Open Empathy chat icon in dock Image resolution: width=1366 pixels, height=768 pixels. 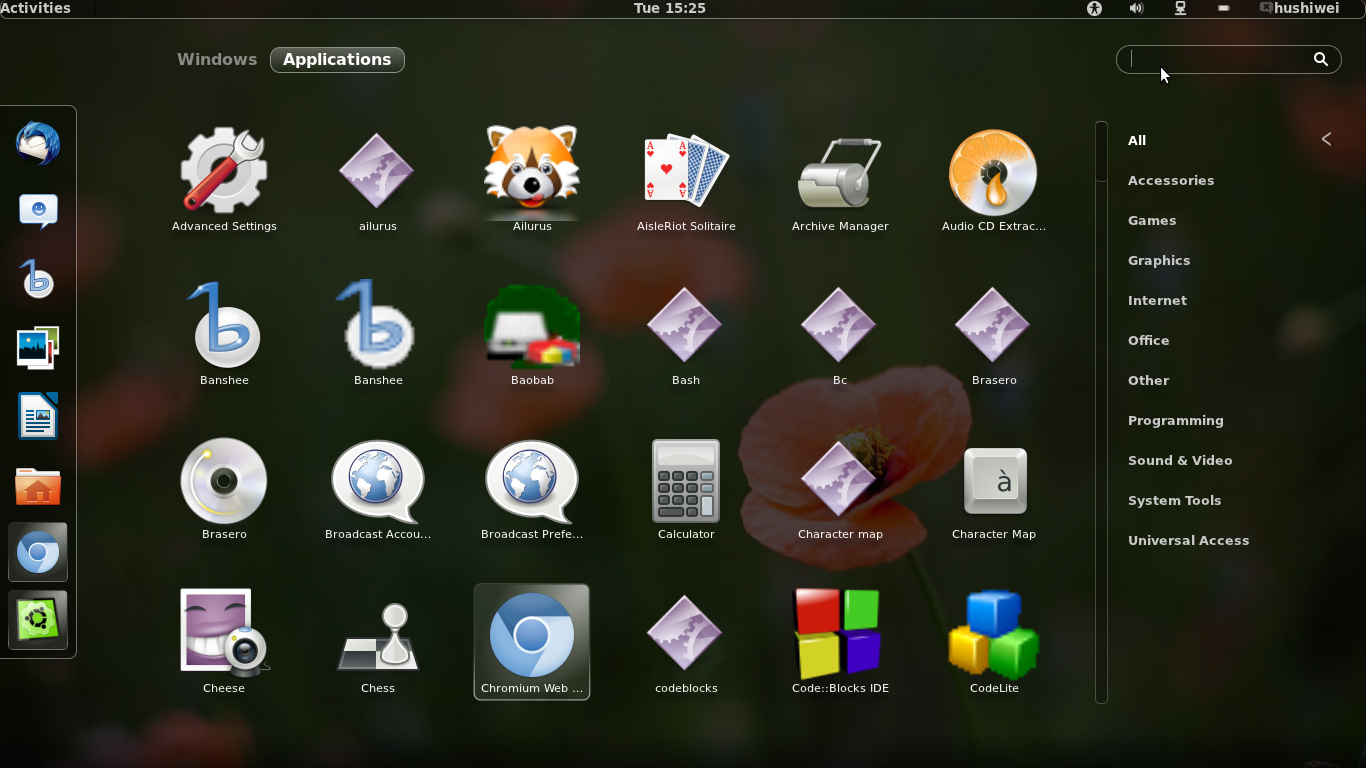pos(38,211)
